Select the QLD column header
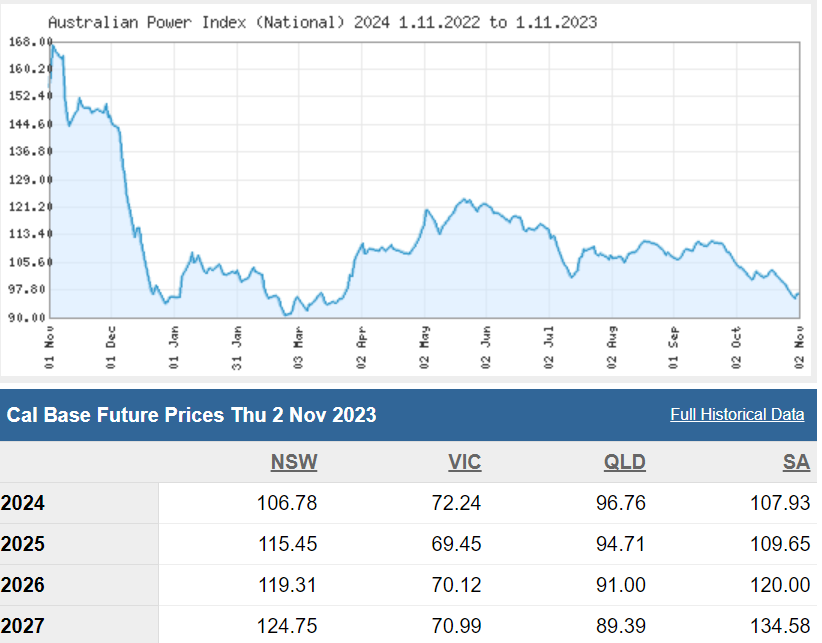Image resolution: width=822 pixels, height=643 pixels. tap(625, 462)
